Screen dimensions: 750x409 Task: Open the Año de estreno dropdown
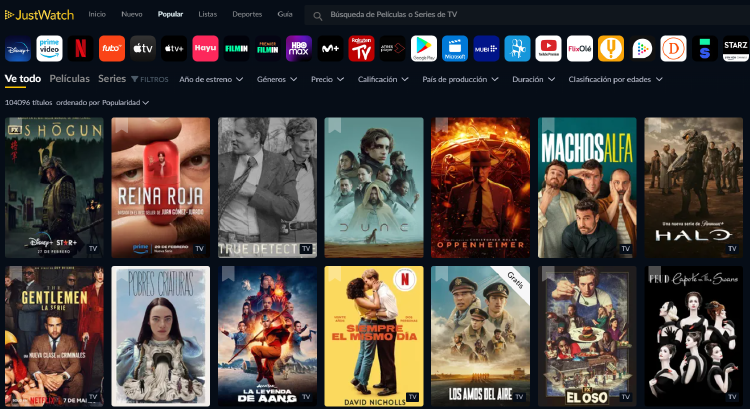click(212, 79)
